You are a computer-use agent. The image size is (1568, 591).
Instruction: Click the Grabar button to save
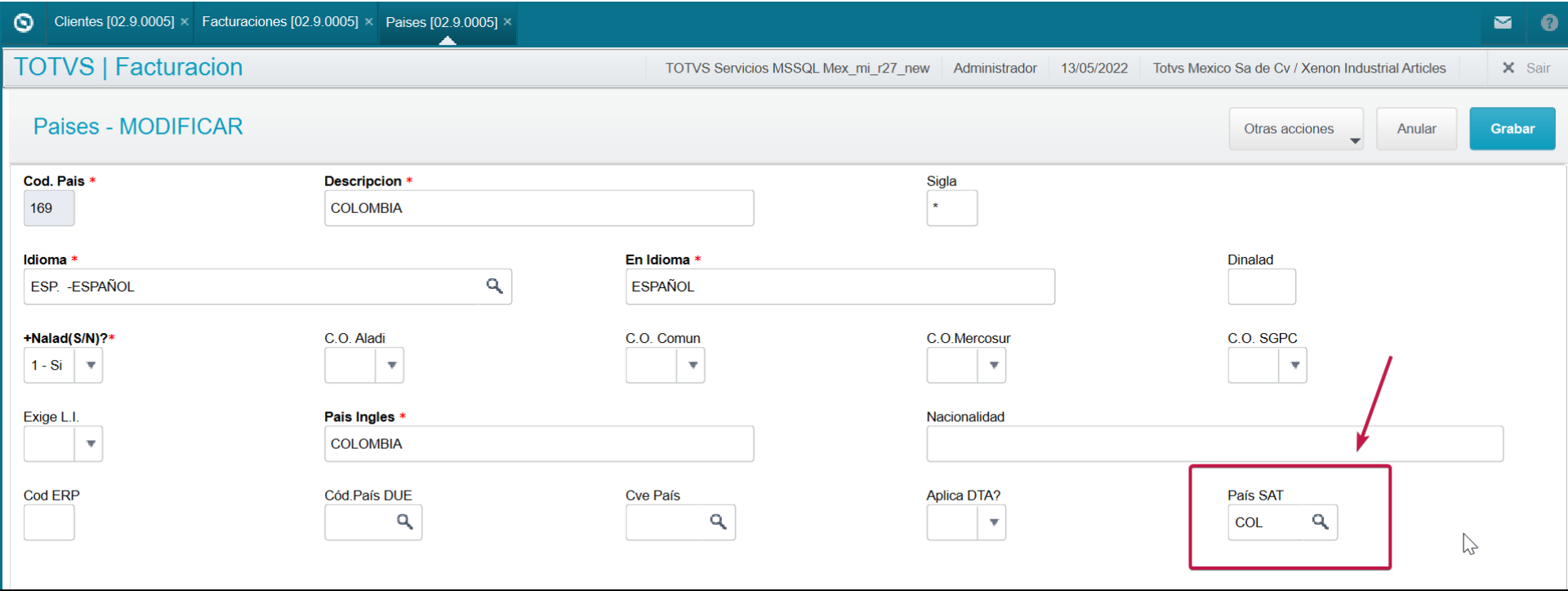[1512, 129]
